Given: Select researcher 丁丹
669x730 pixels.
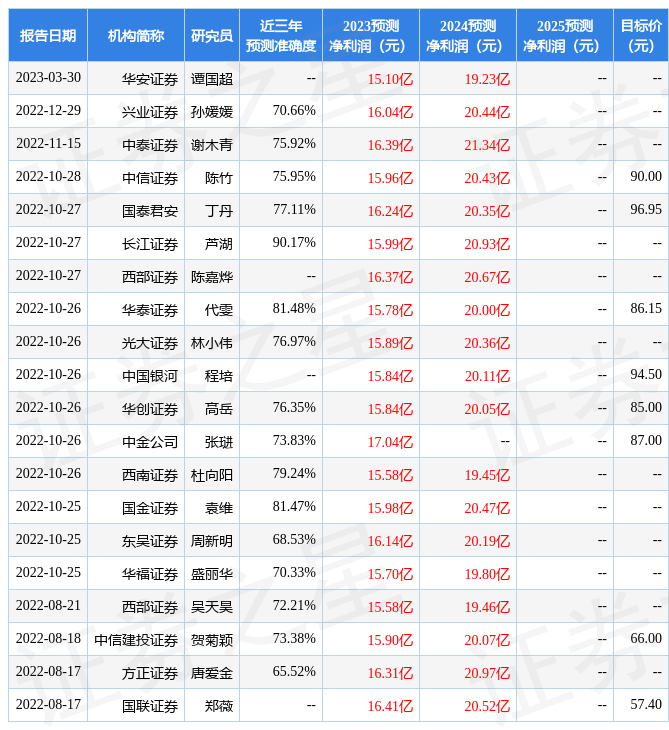Looking at the screenshot, I should 219,211.
